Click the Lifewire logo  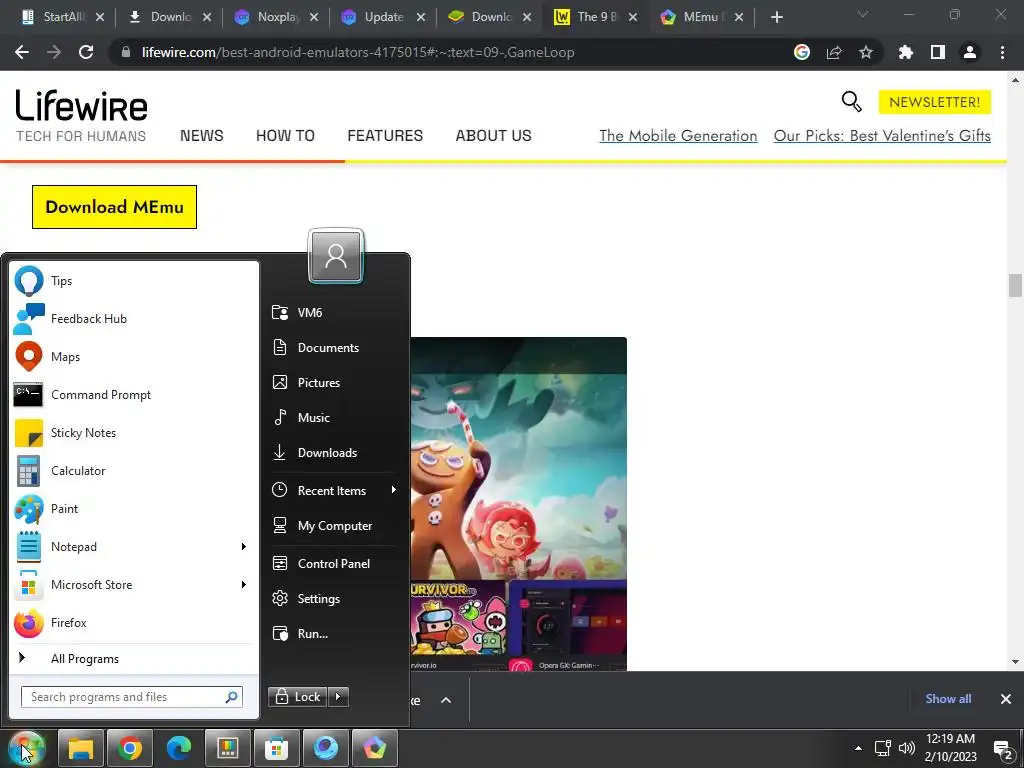coord(82,106)
